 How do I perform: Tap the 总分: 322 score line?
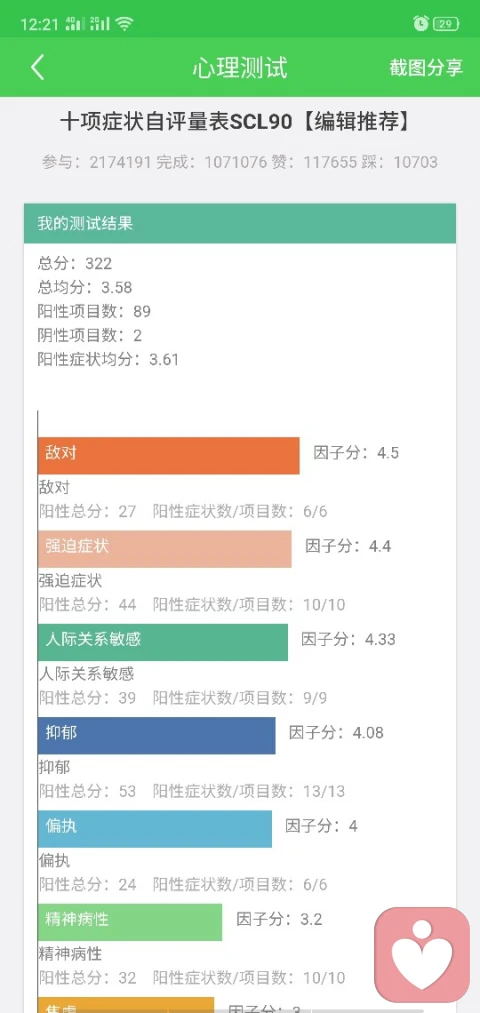[75, 264]
